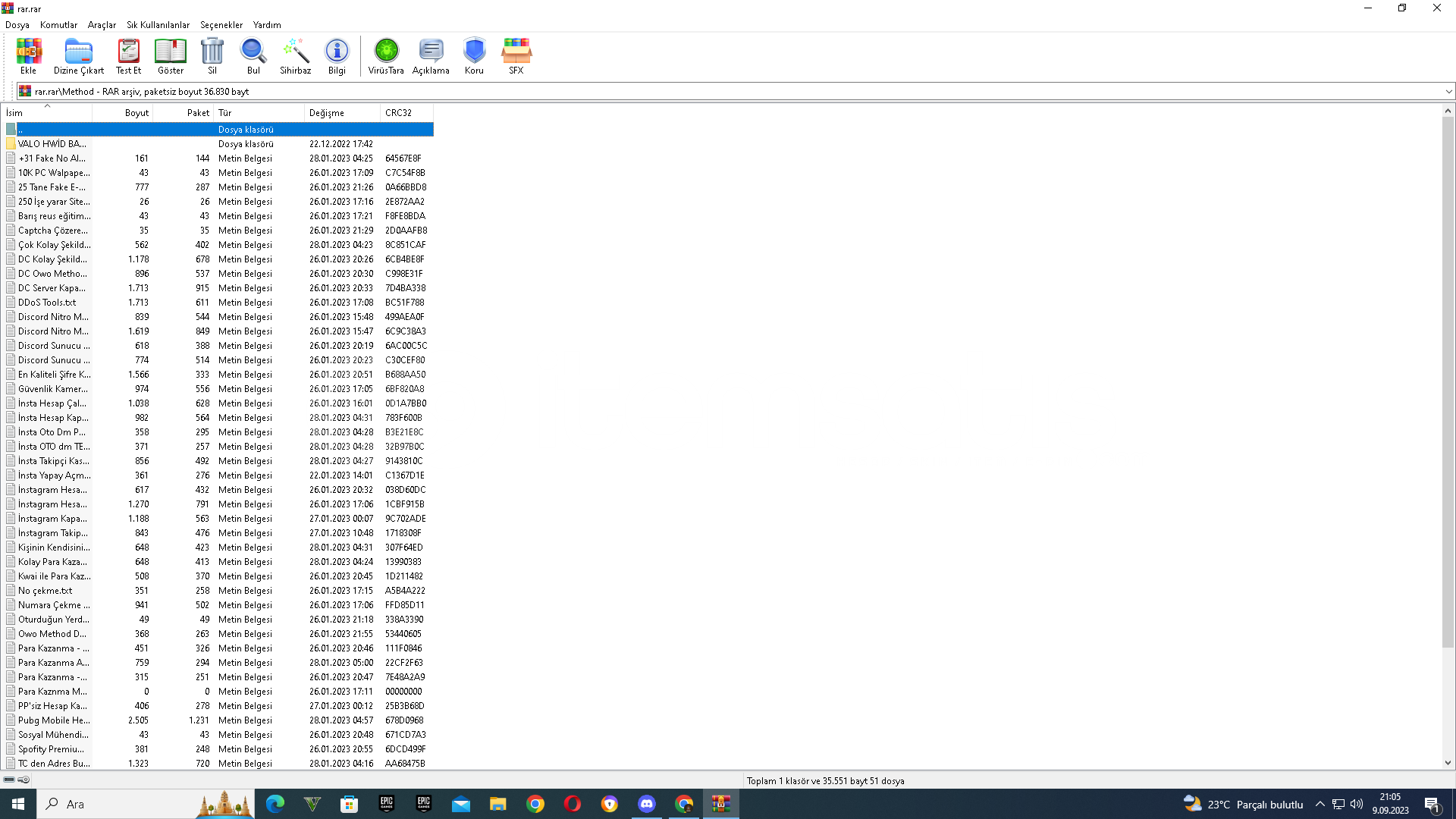Viewport: 1456px width, 819px height.
Task: Open the weather widget in taskbar
Action: tap(1244, 804)
